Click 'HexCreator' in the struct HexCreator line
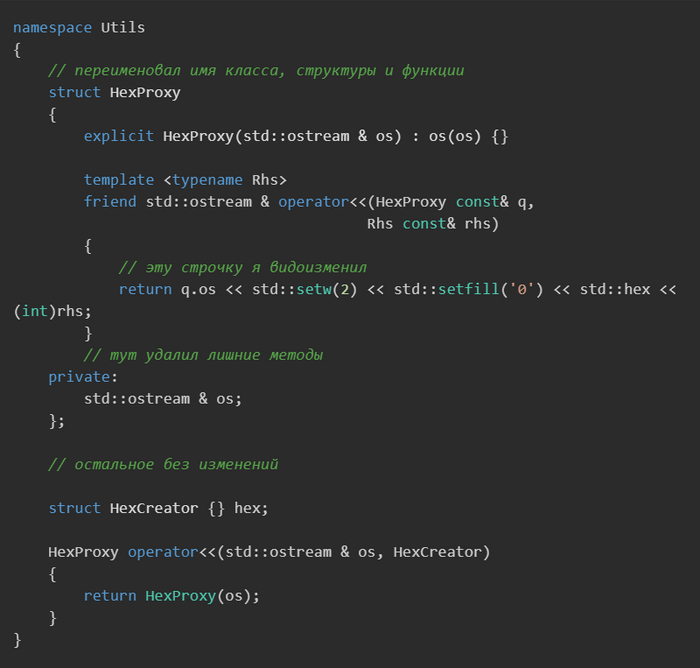The height and width of the screenshot is (668, 700). point(154,508)
